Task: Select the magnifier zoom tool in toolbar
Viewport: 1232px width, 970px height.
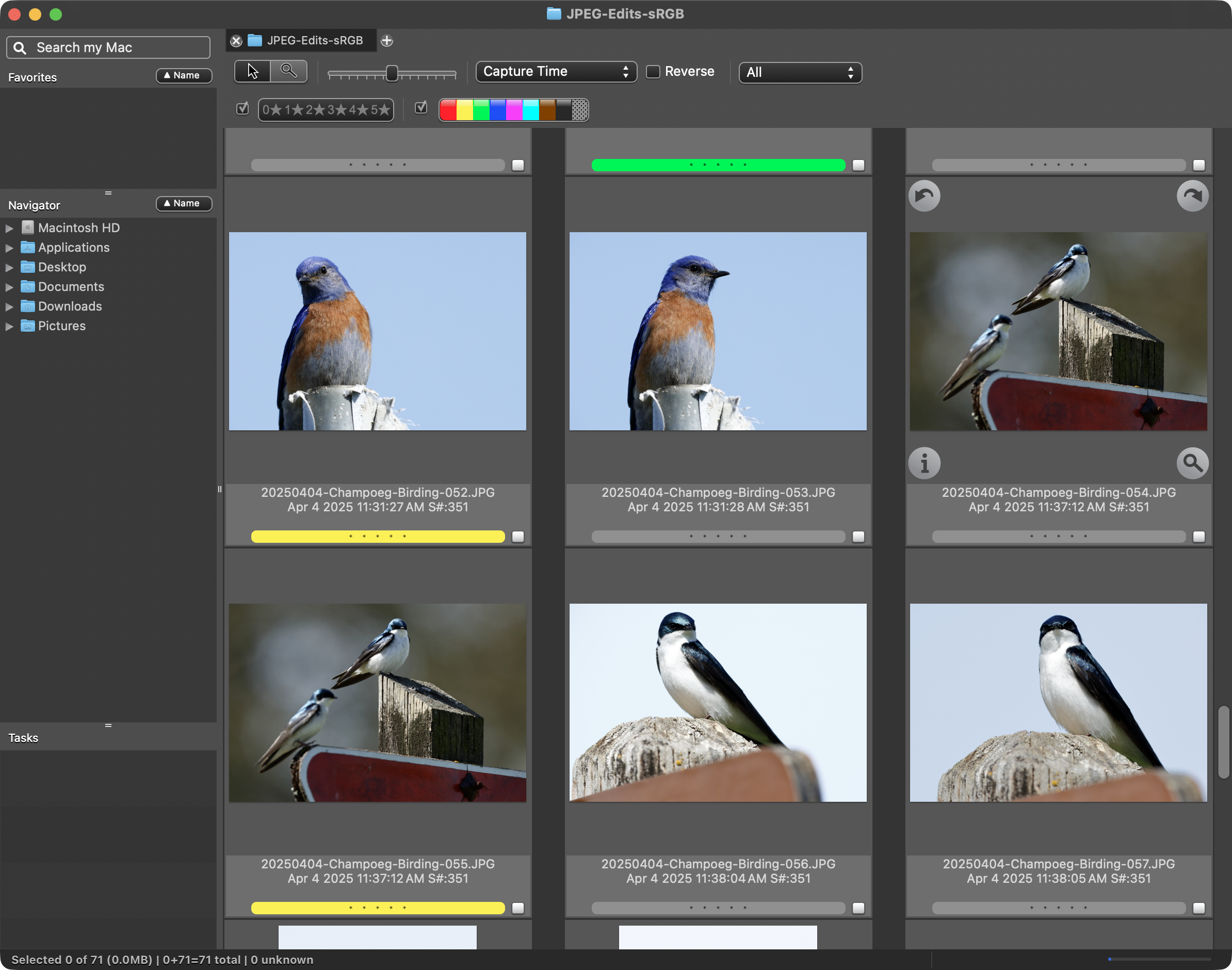Action: coord(289,72)
